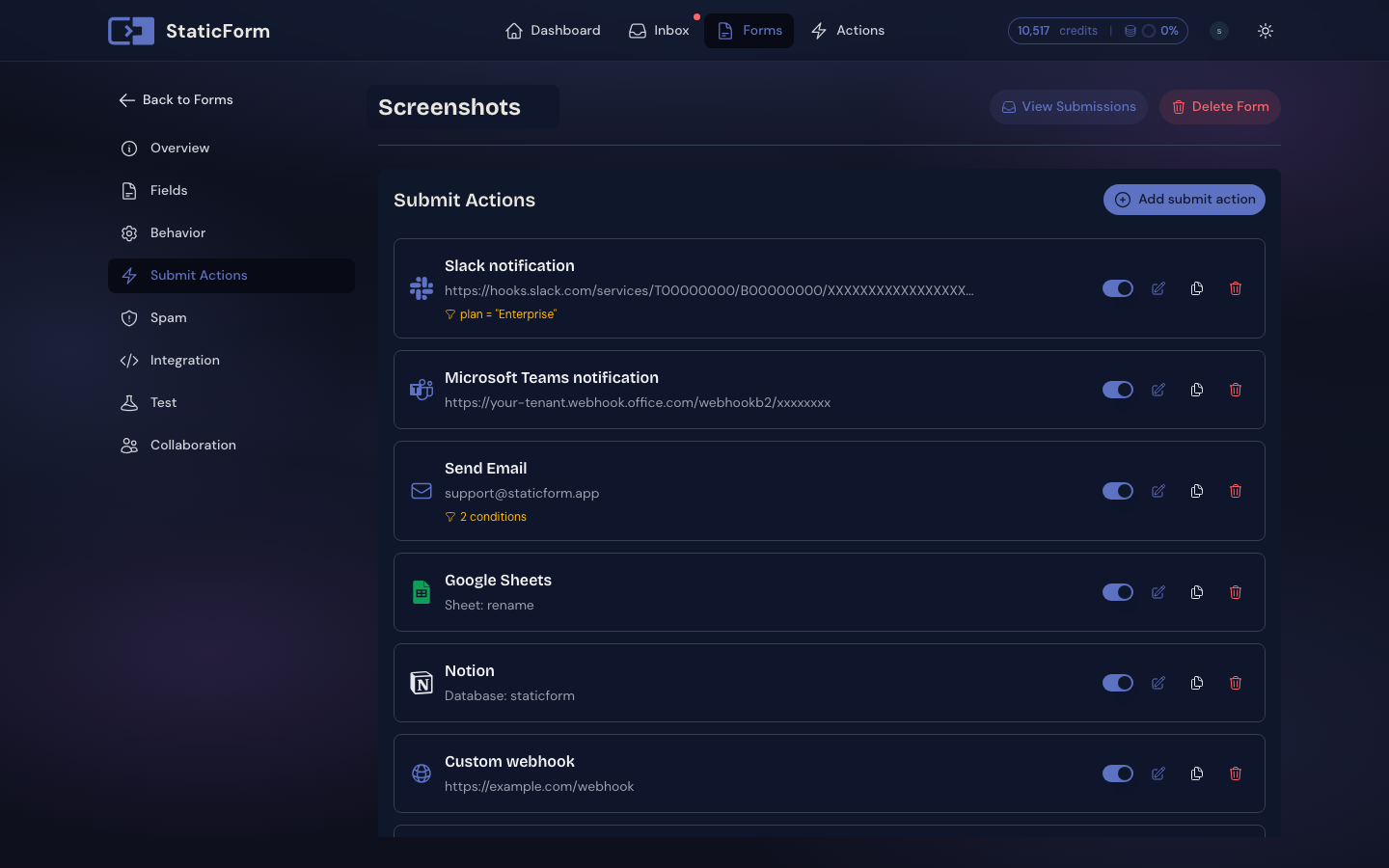Click the plan = "Enterprise" condition filter
This screenshot has height=868, width=1389.
click(x=501, y=314)
